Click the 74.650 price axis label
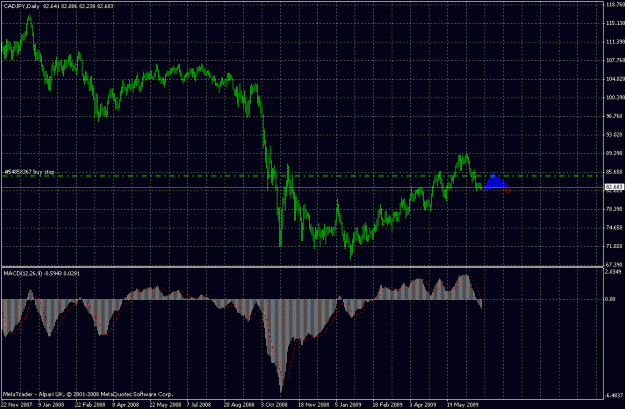This screenshot has height=409, width=625. click(615, 228)
